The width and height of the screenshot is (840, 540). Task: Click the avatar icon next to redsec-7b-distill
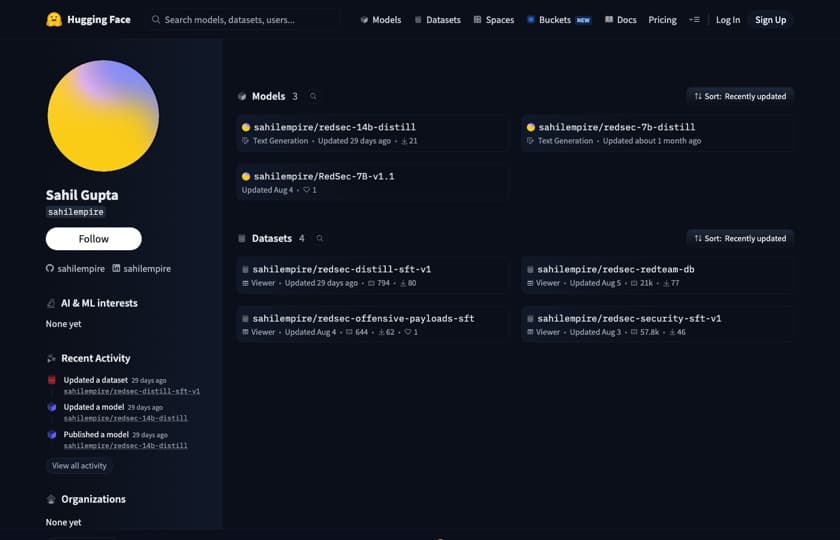[531, 128]
